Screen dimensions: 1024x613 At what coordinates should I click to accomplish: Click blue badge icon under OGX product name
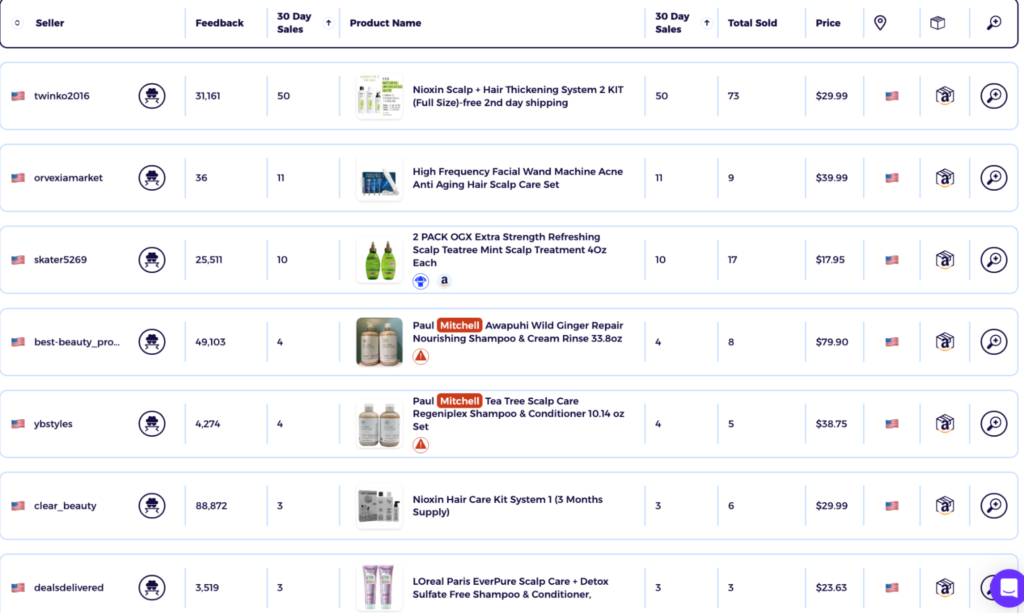421,281
